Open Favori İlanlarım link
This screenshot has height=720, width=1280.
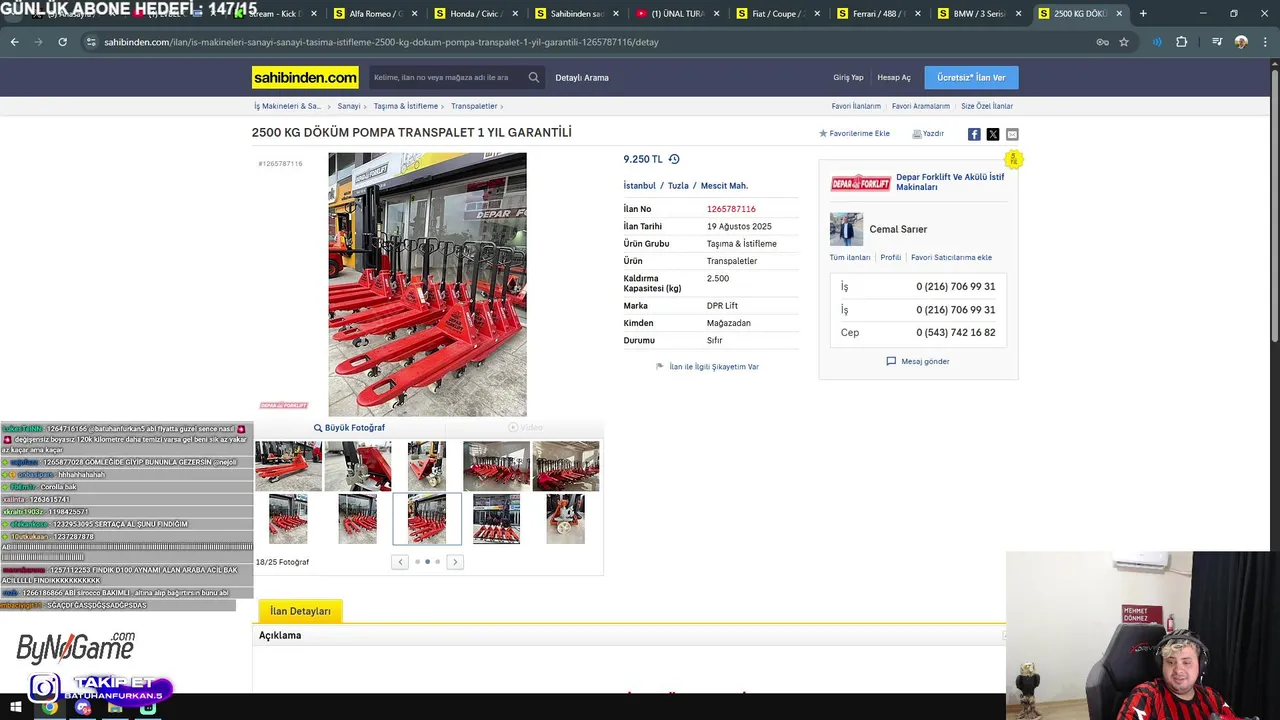[856, 106]
